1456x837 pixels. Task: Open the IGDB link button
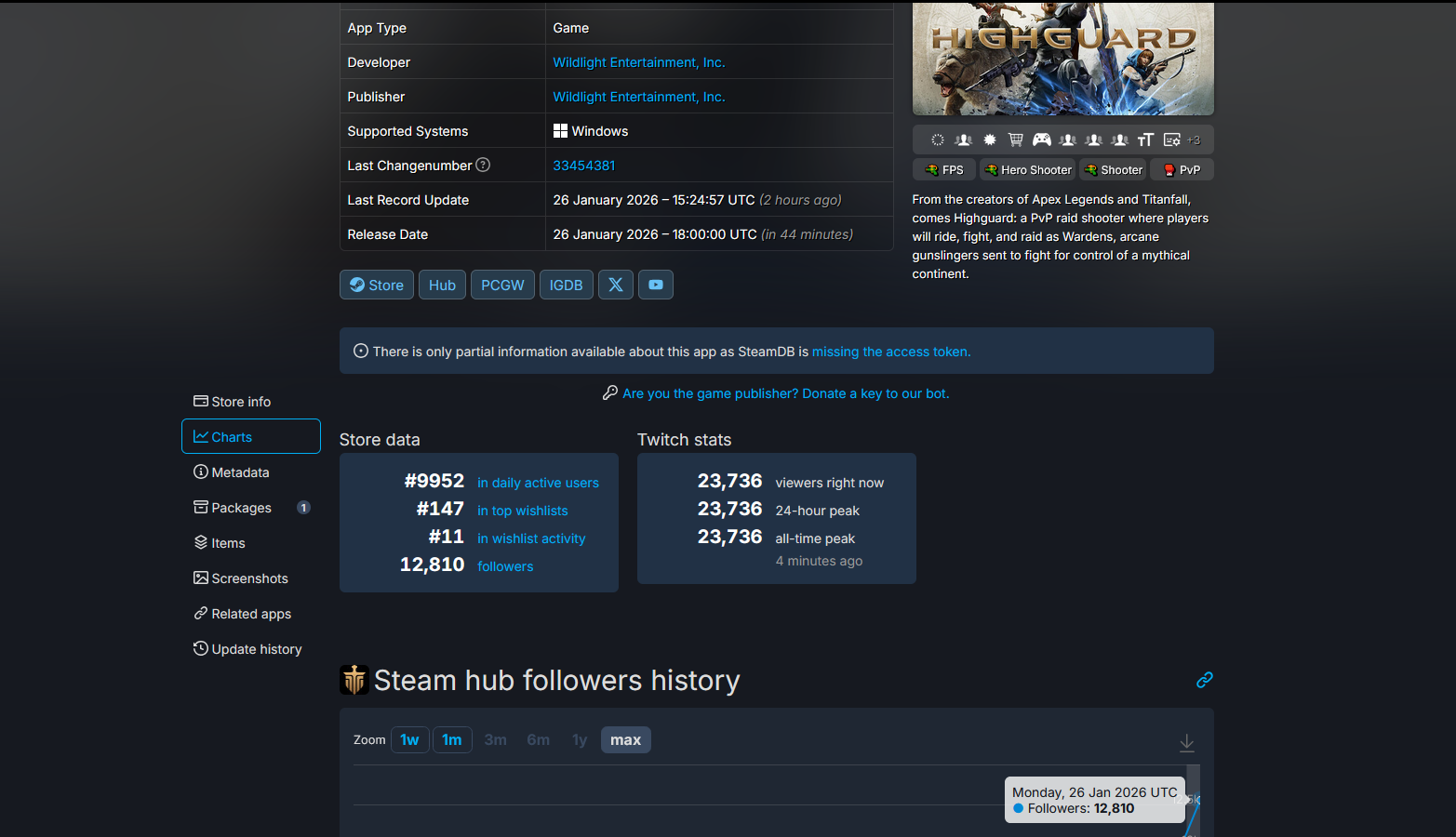[566, 285]
